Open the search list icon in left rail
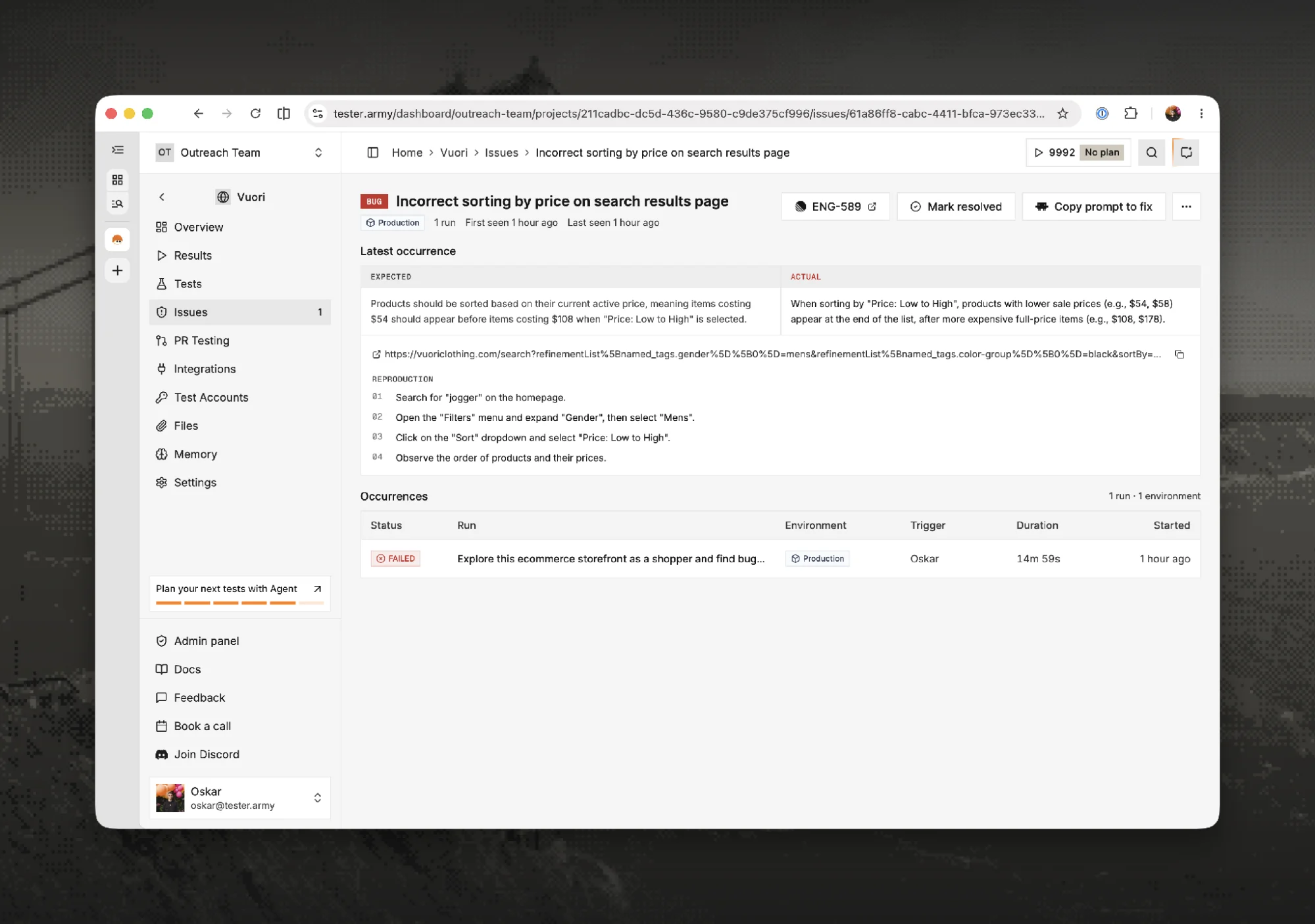Viewport: 1315px width, 924px height. [118, 204]
